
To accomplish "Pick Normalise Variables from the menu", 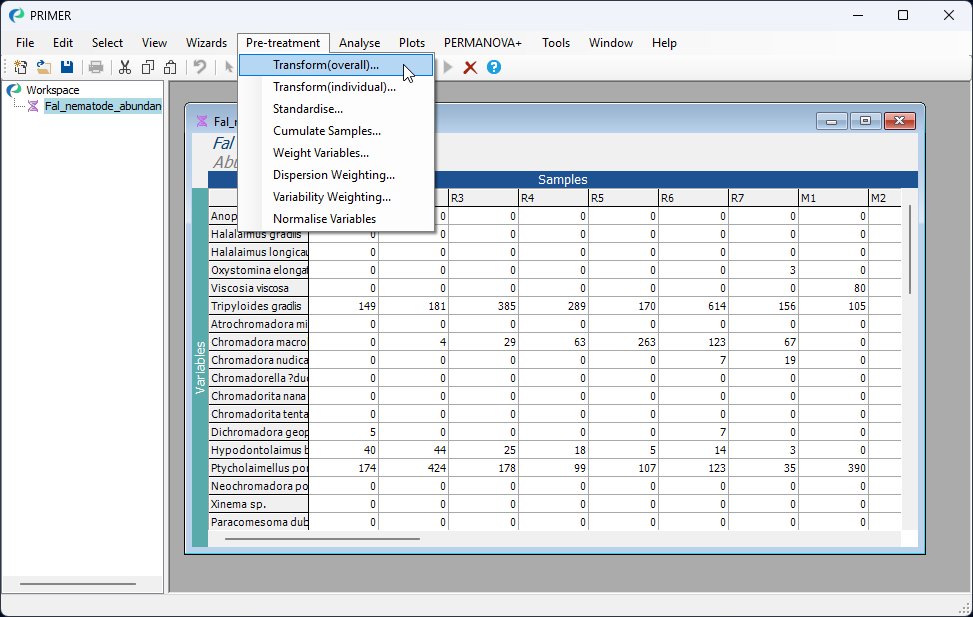I will (x=324, y=219).
